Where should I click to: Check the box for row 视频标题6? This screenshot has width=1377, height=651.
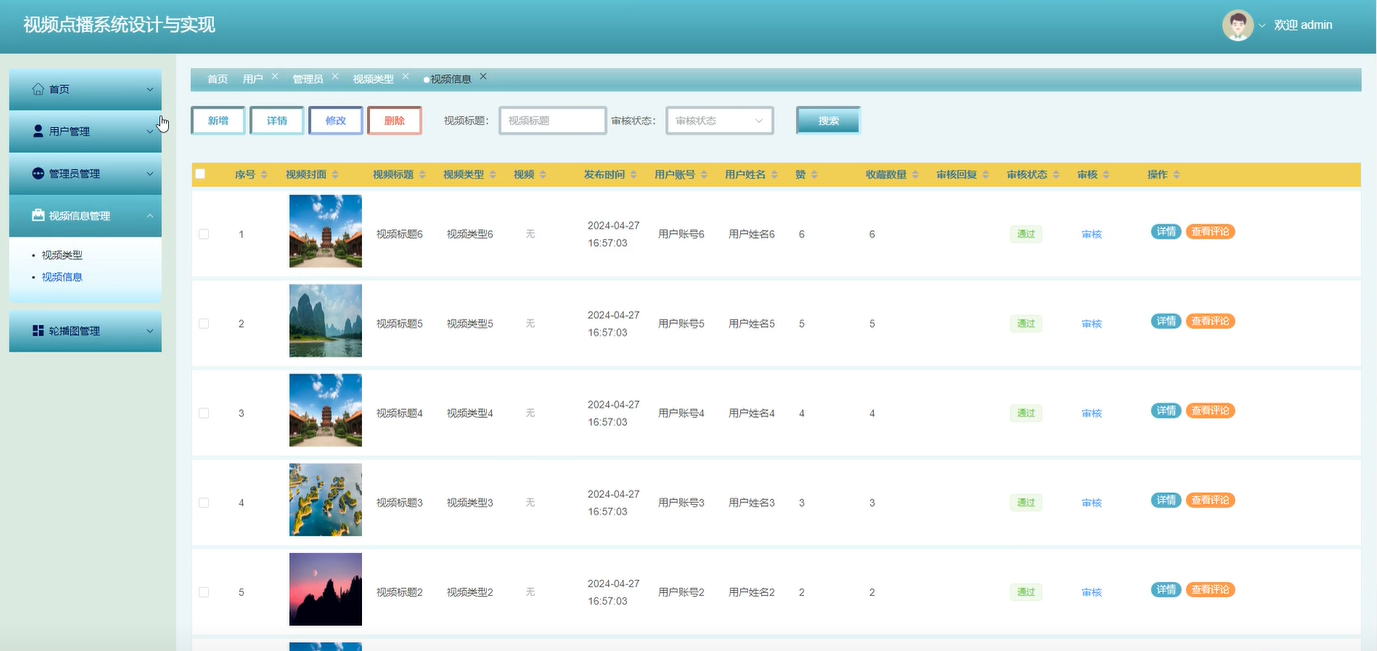(204, 234)
